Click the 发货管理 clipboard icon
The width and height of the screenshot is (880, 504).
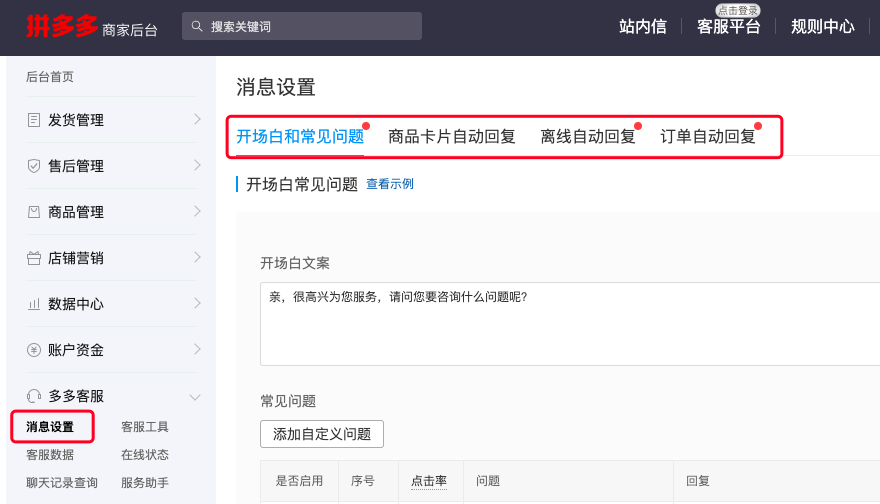[x=34, y=120]
